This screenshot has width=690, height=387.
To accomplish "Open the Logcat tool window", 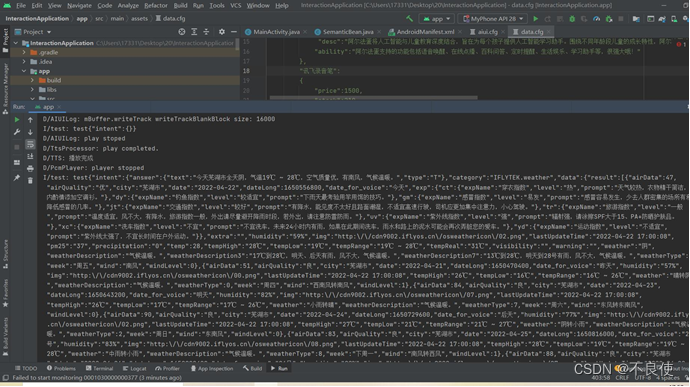I will click(x=135, y=369).
